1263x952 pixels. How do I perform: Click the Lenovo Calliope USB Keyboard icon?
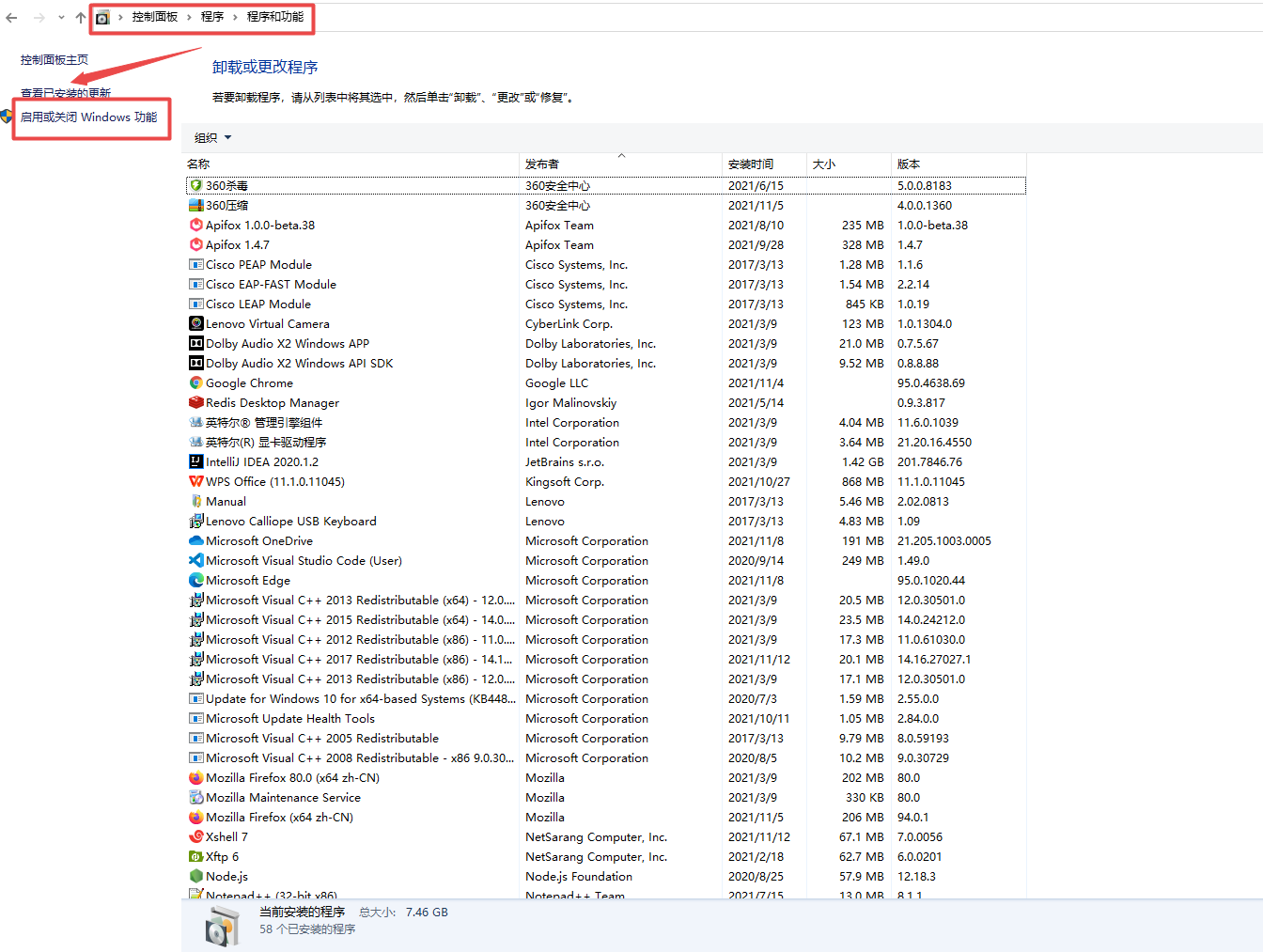click(196, 521)
